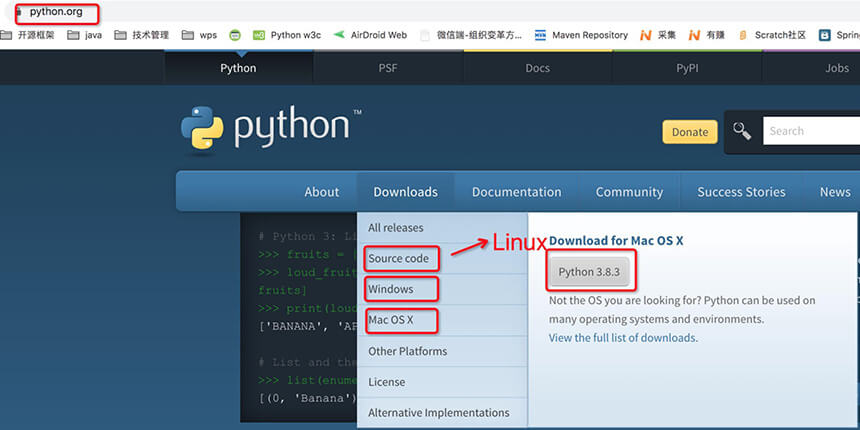Open the About navigation menu
The height and width of the screenshot is (430, 860).
pyautogui.click(x=322, y=192)
